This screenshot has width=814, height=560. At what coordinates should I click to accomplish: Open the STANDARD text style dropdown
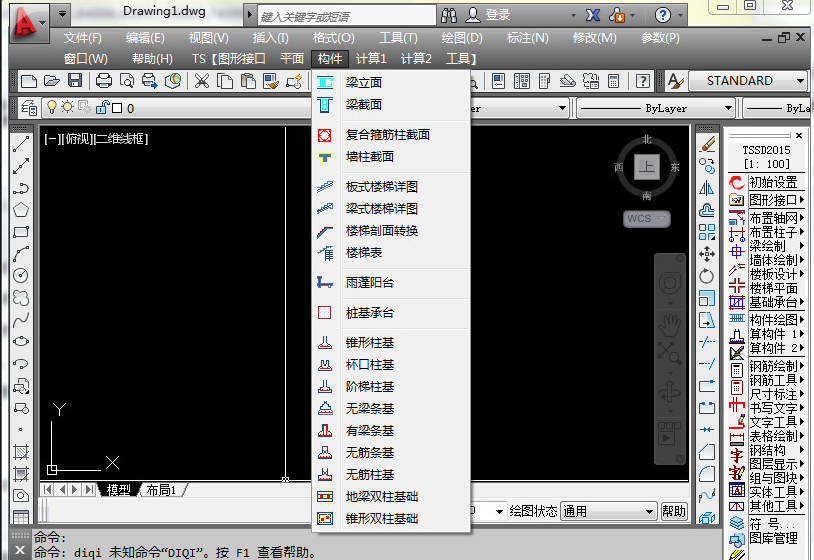coord(801,81)
